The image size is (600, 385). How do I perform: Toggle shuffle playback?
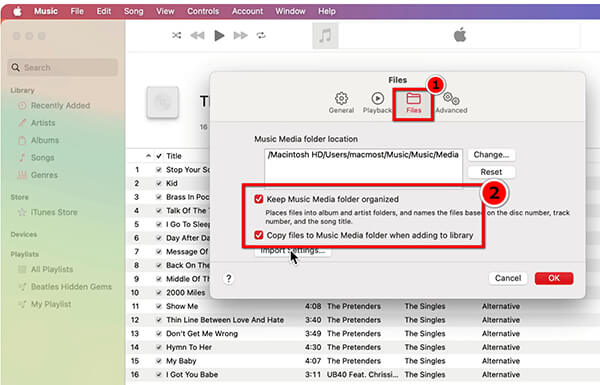[176, 36]
